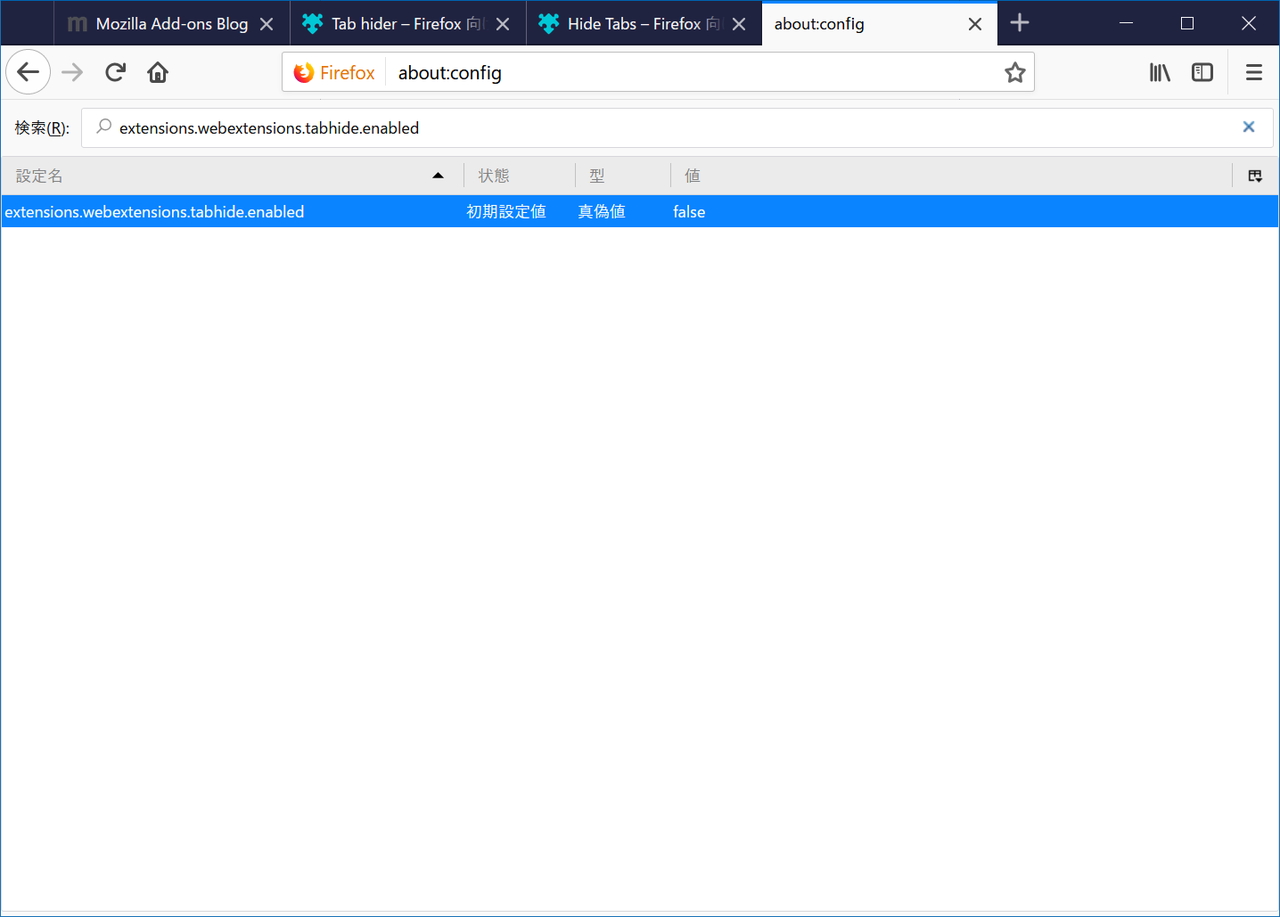The image size is (1280, 917).
Task: Toggle the sidebar panel icon
Action: (1201, 71)
